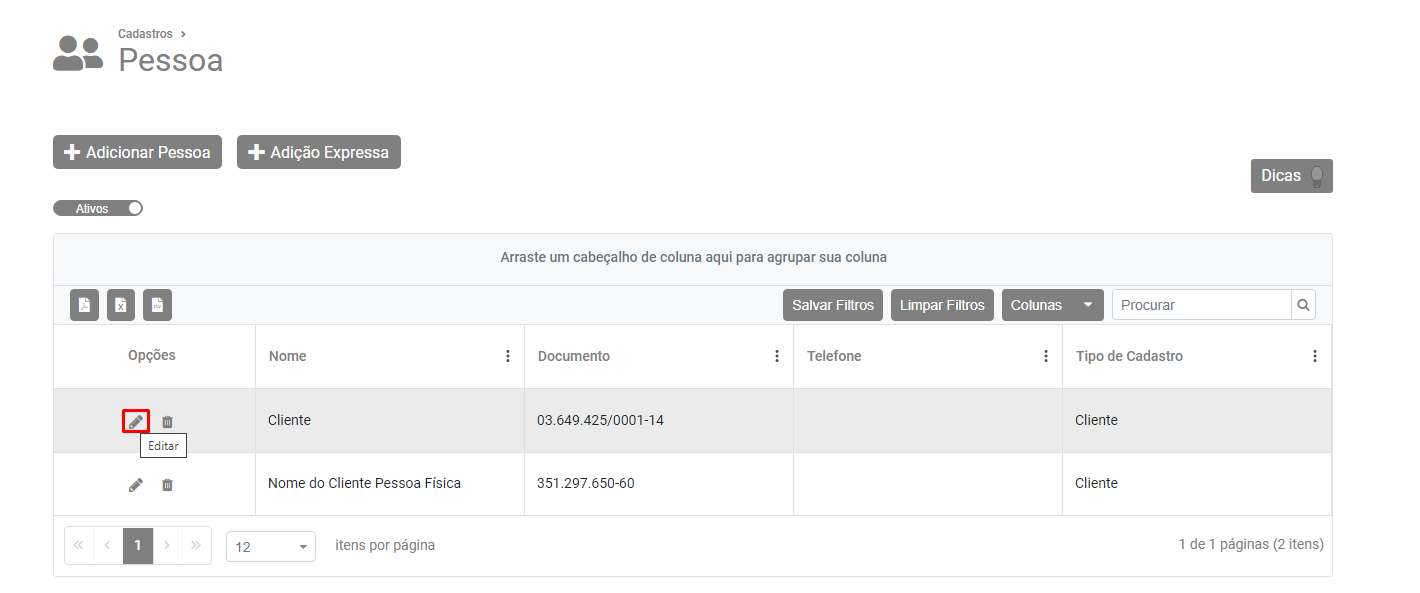Toggle the Dicas tips button

1291,176
